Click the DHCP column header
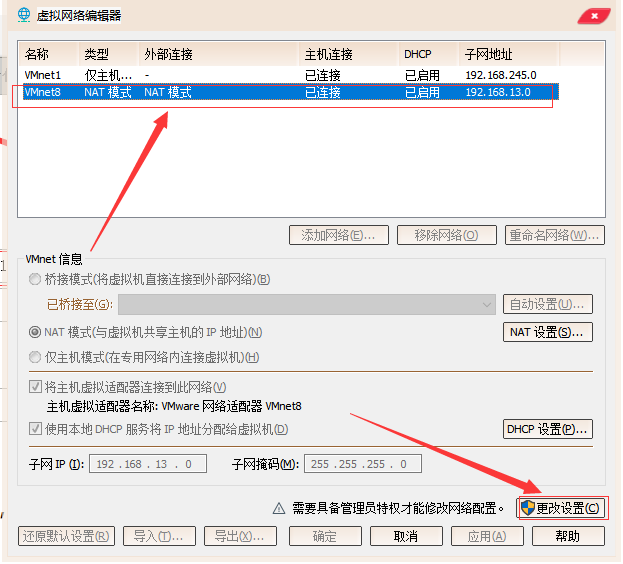This screenshot has height=564, width=623. (x=429, y=54)
